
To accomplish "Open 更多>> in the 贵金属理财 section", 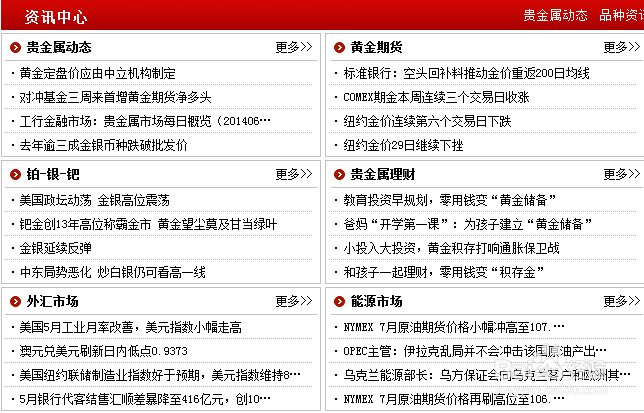I will point(622,174).
